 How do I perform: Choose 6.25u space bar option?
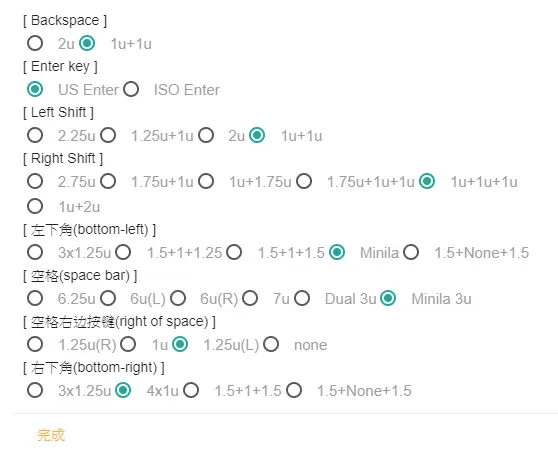(x=35, y=298)
